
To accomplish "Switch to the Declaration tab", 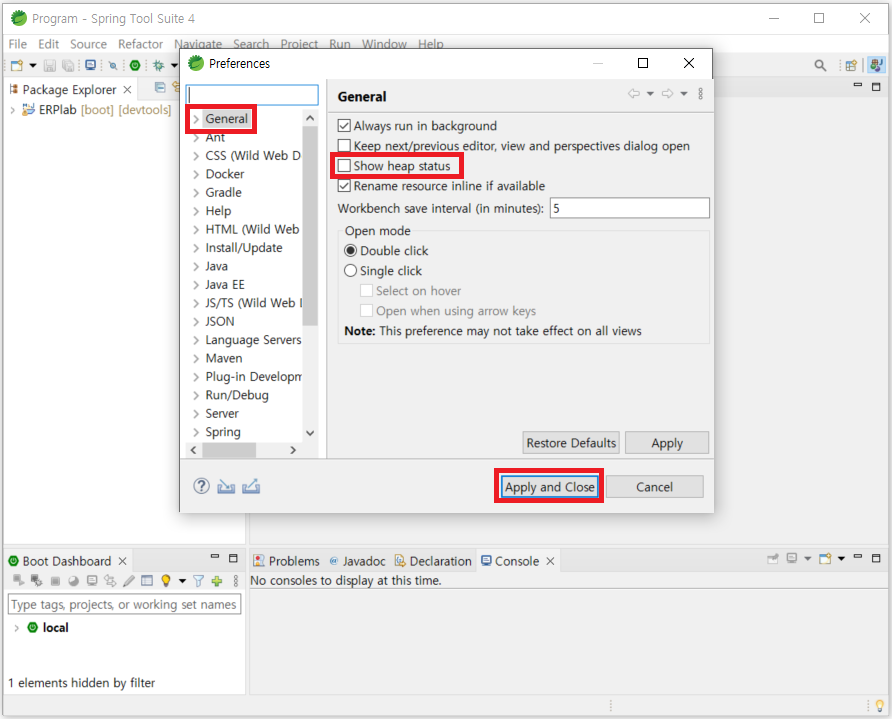I will [433, 561].
